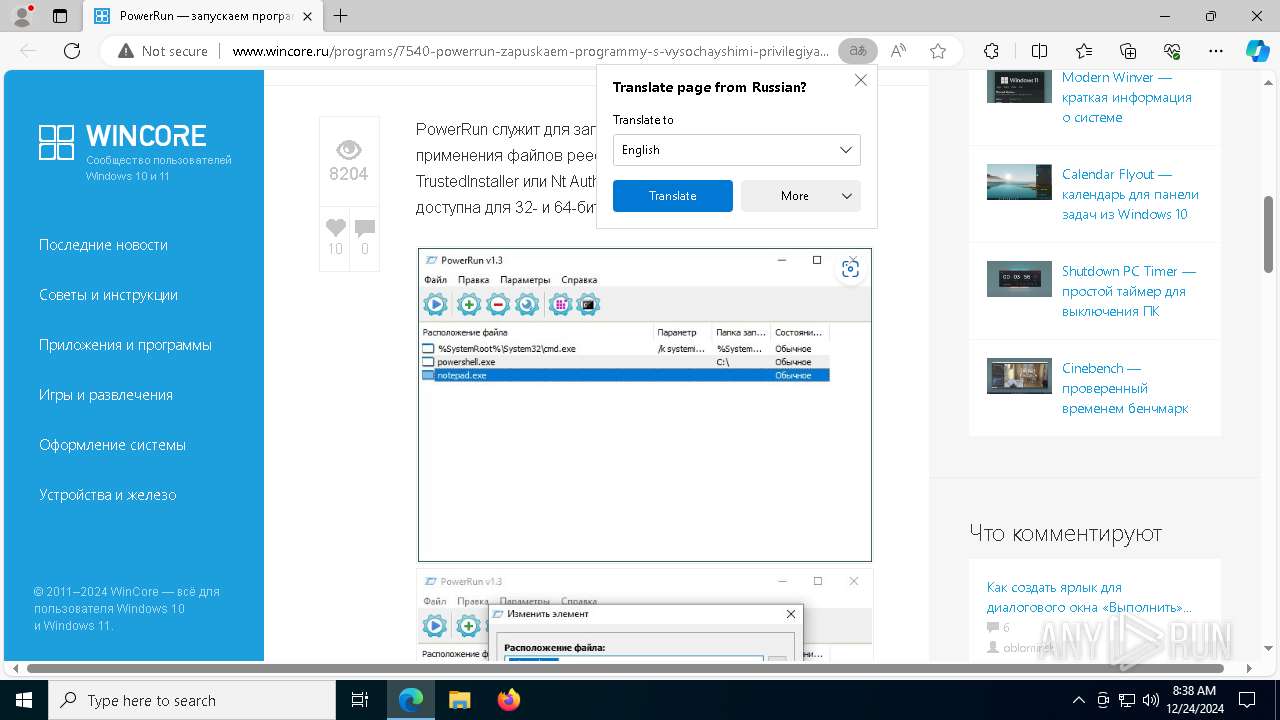Image resolution: width=1280 pixels, height=720 pixels.
Task: Open a new tab with plus icon
Action: pyautogui.click(x=341, y=16)
